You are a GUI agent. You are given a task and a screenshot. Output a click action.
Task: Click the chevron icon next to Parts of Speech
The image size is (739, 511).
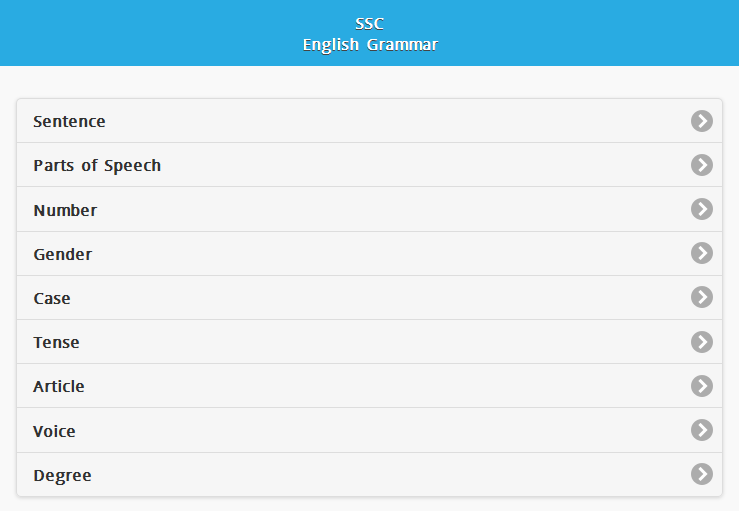point(702,165)
